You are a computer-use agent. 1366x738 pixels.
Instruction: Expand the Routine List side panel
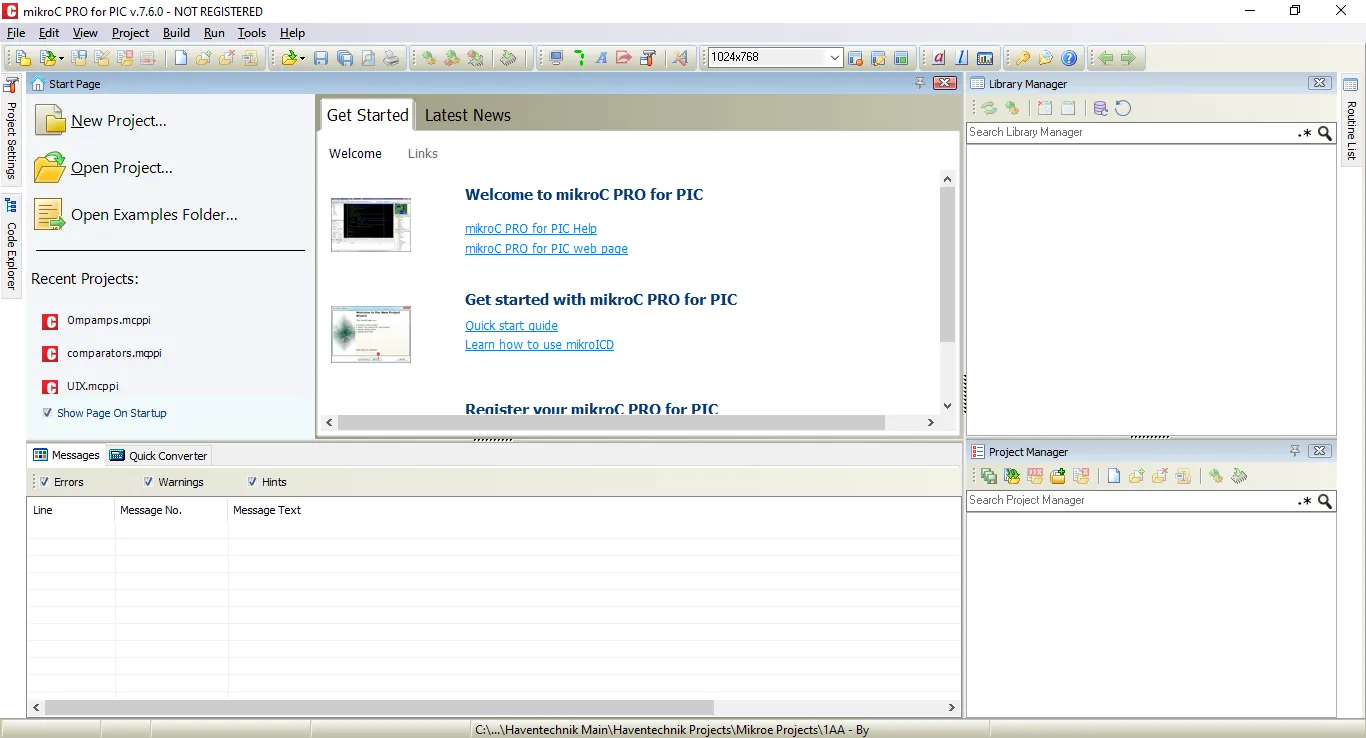pyautogui.click(x=1351, y=122)
